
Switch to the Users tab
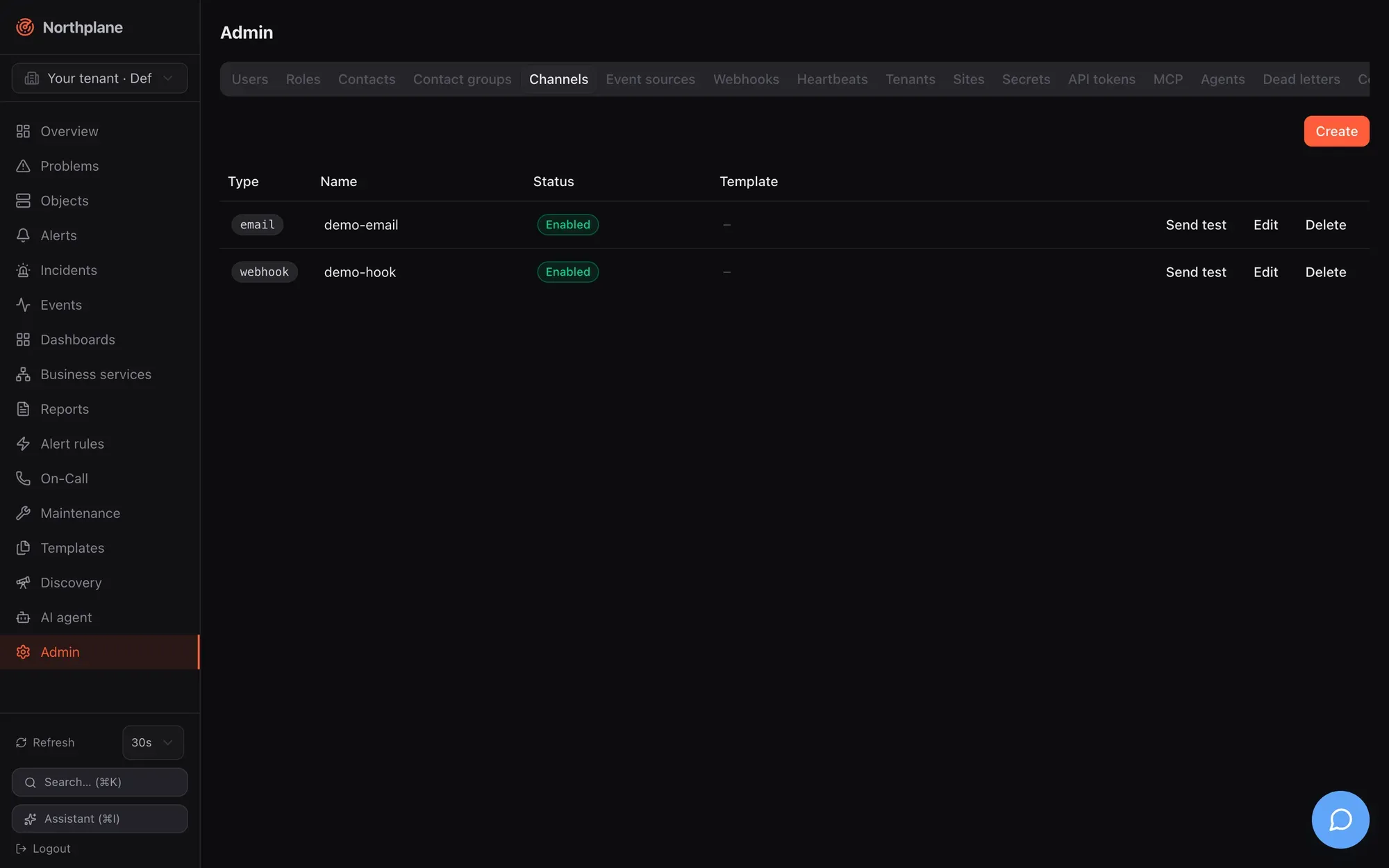(x=250, y=79)
